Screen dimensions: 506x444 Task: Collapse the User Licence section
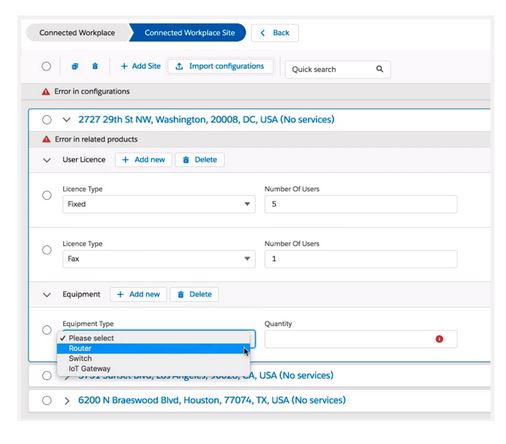(47, 160)
